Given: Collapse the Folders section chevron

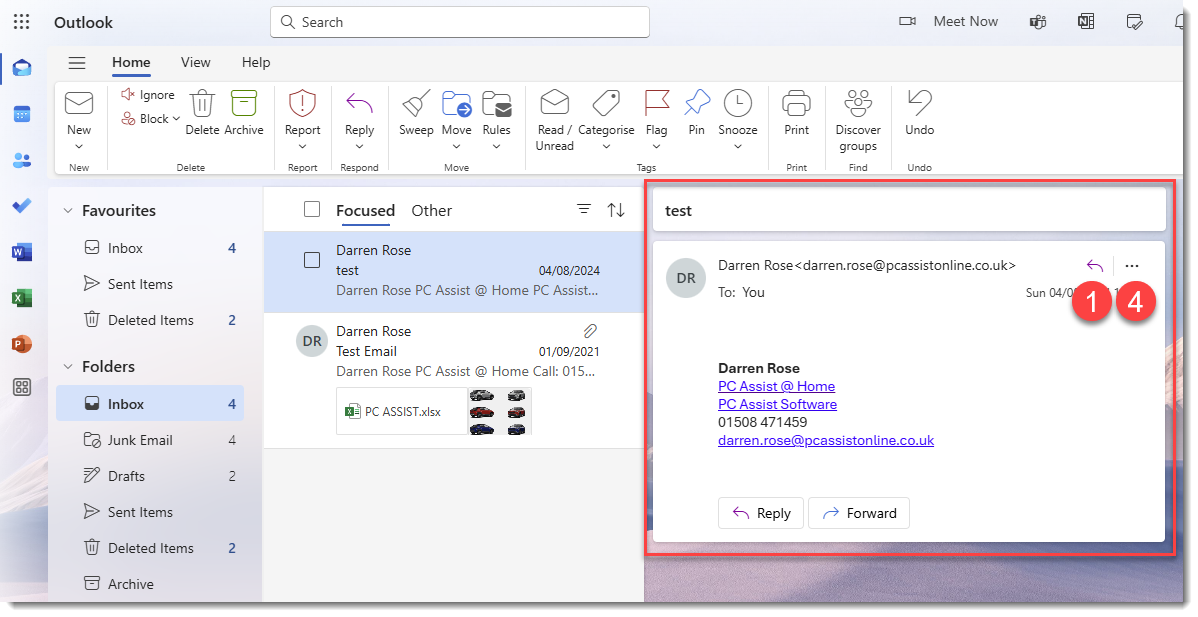Looking at the screenshot, I should tap(68, 367).
